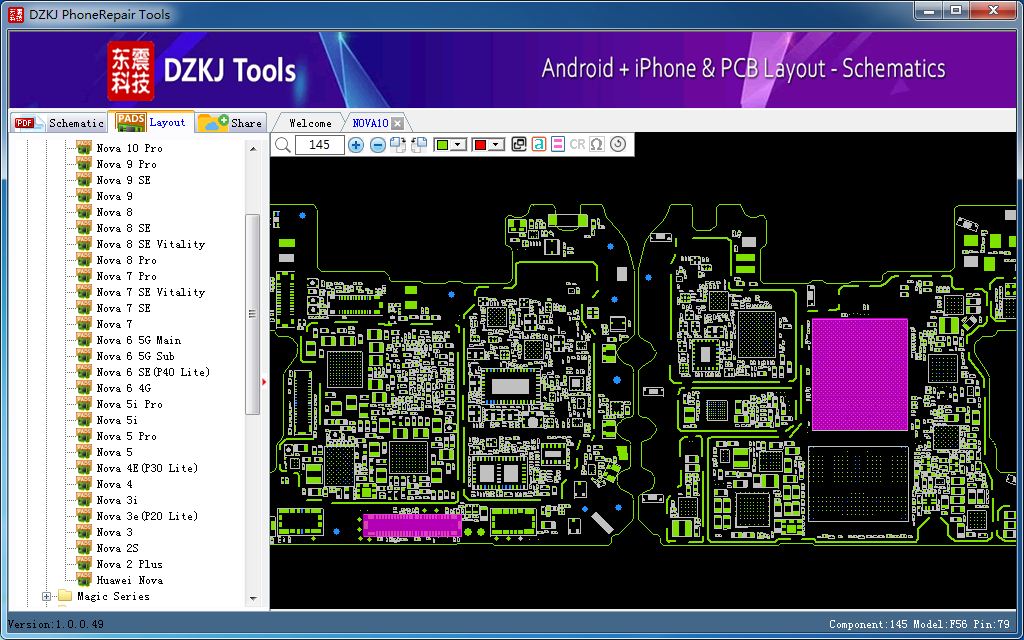Close the NOVA10 tab

[x=397, y=123]
